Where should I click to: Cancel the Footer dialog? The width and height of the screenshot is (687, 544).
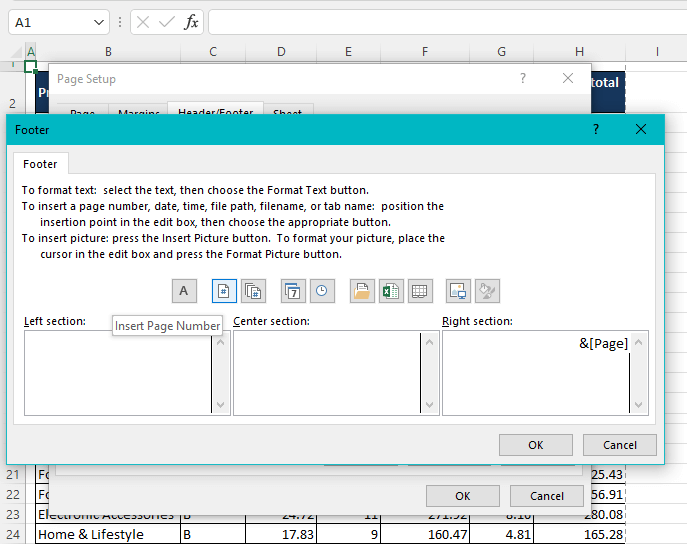619,445
